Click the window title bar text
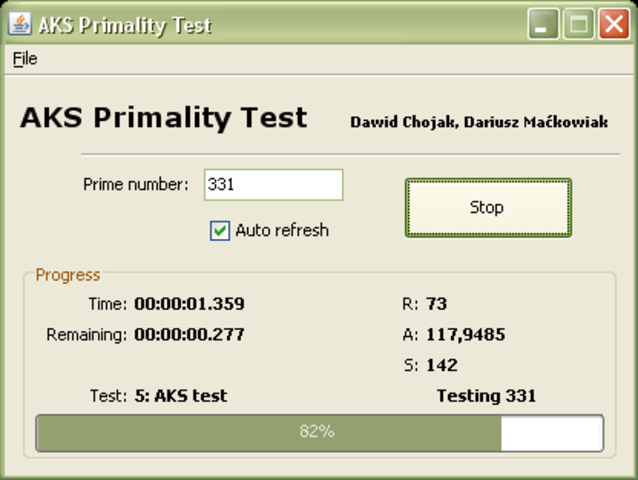The image size is (638, 480). coord(125,25)
